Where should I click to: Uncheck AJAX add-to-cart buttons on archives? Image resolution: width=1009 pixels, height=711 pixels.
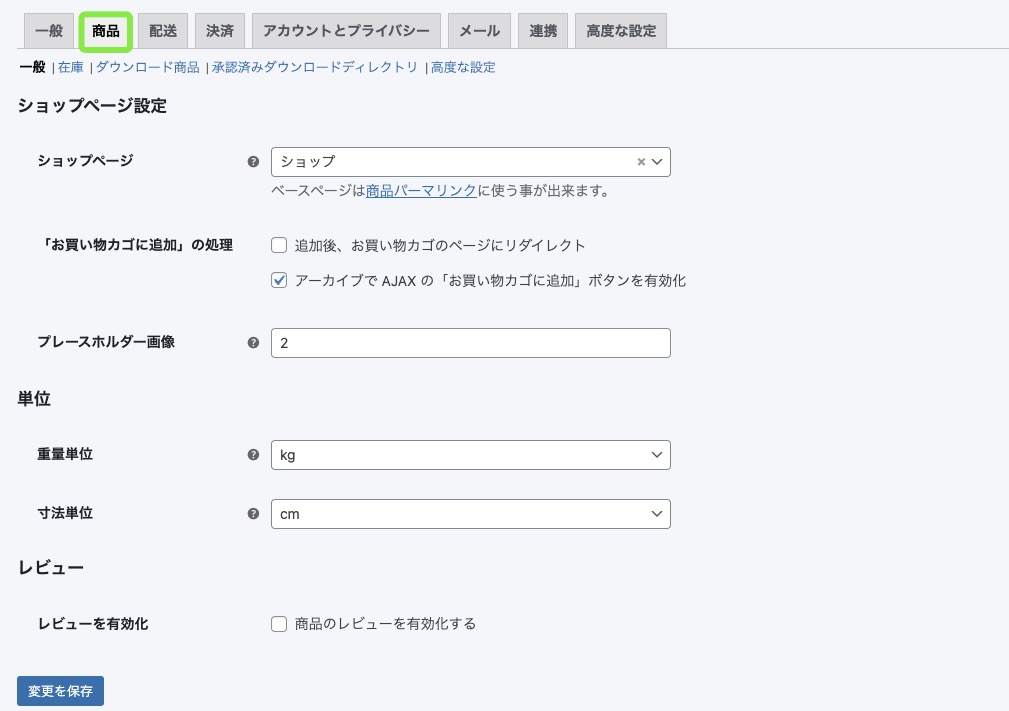pos(279,281)
